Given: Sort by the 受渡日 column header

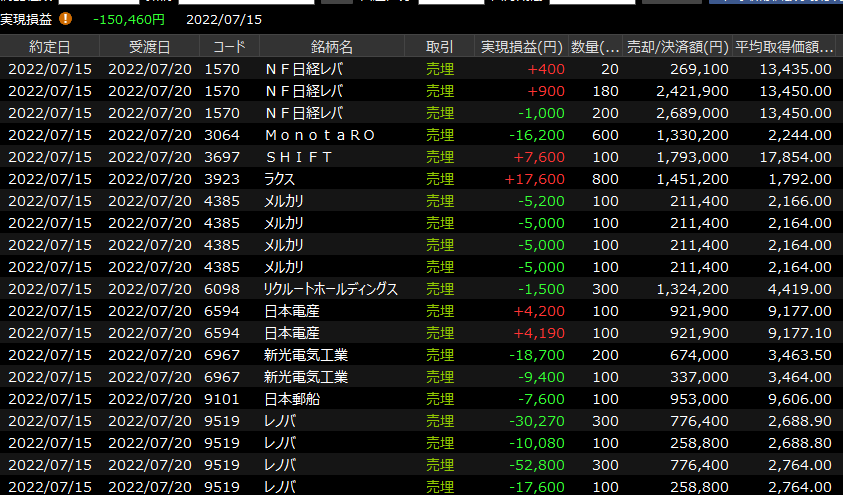Looking at the screenshot, I should click(150, 47).
